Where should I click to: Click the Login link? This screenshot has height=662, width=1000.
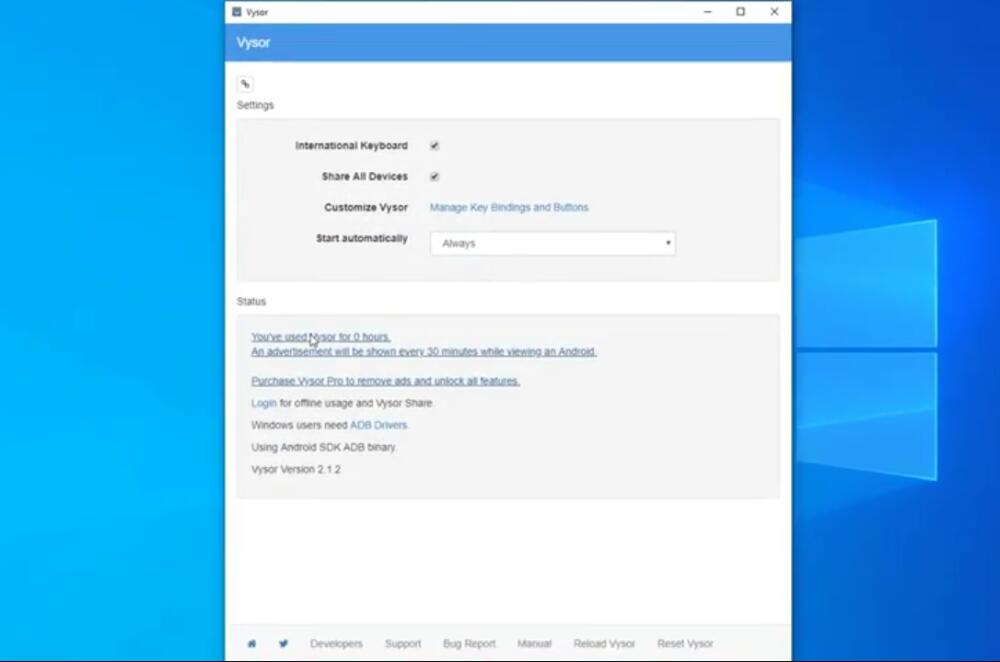(264, 403)
